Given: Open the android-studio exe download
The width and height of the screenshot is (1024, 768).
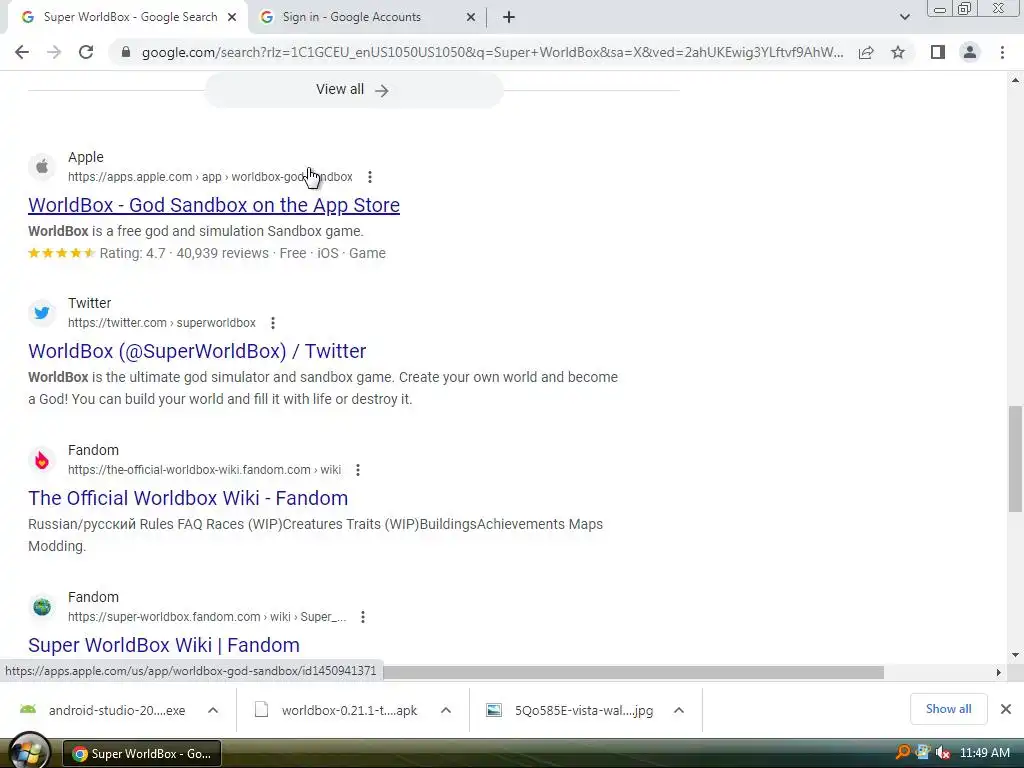Looking at the screenshot, I should tap(104, 710).
